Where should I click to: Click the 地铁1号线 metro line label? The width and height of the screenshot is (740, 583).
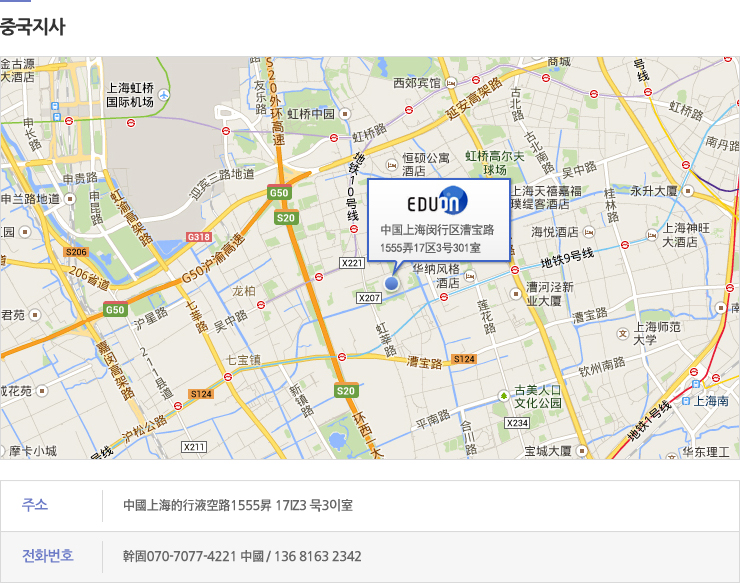pos(649,421)
